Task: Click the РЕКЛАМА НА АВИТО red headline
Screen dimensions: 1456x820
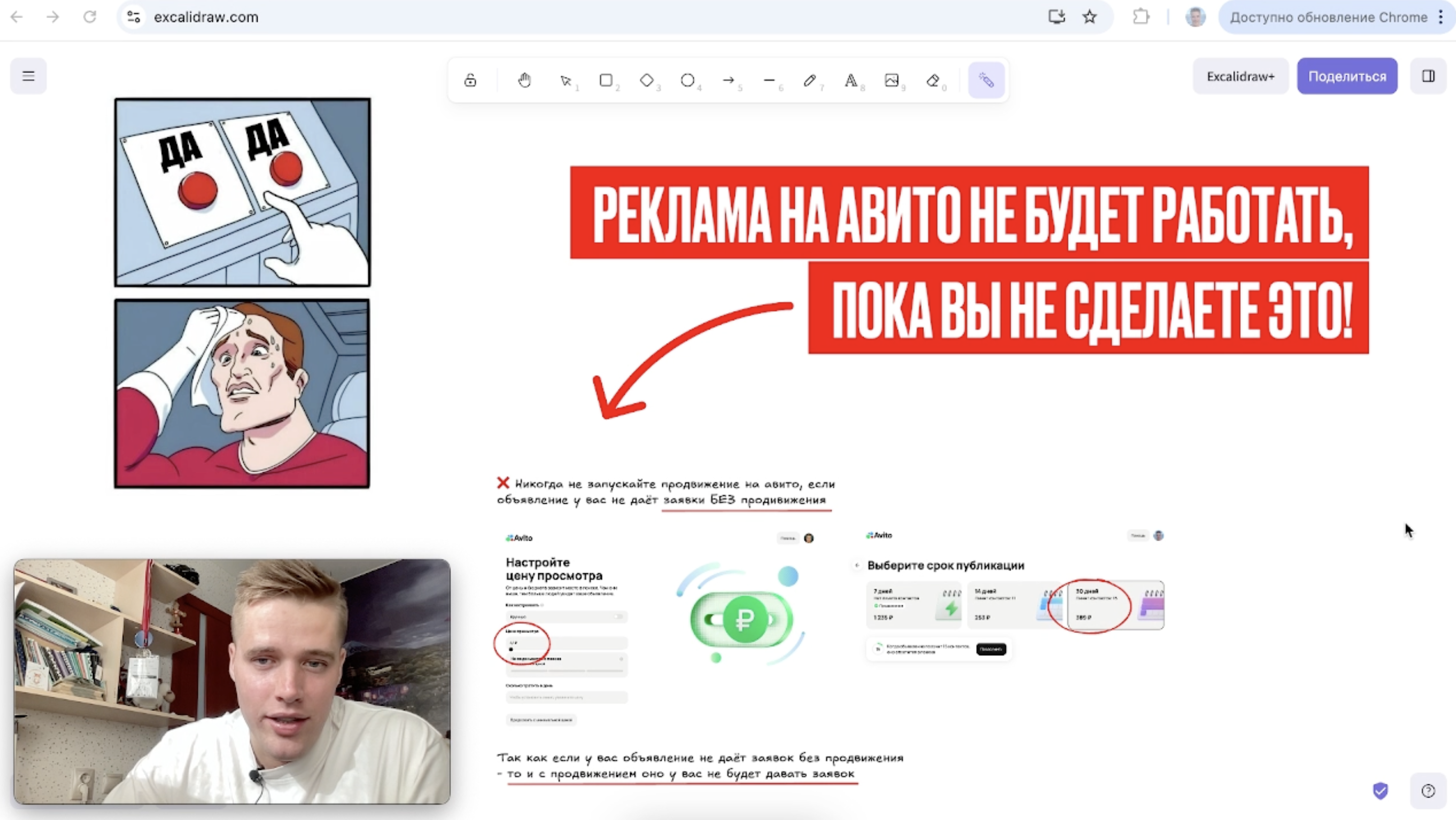Action: [x=969, y=213]
